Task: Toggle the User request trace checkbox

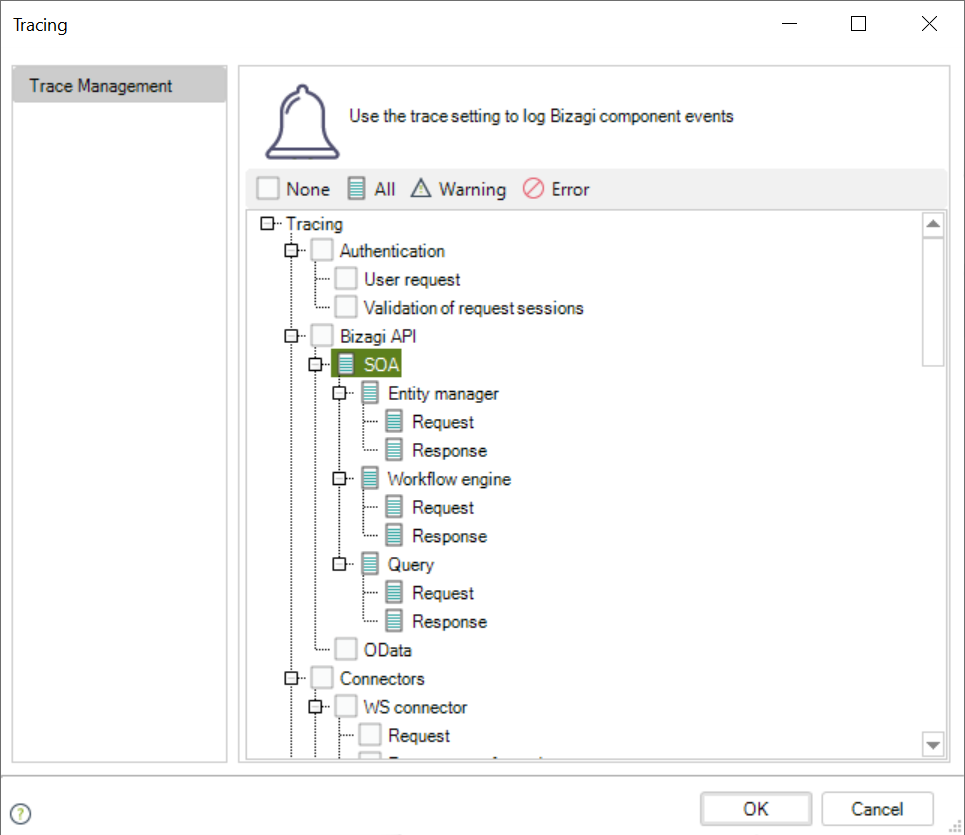Action: pos(346,279)
